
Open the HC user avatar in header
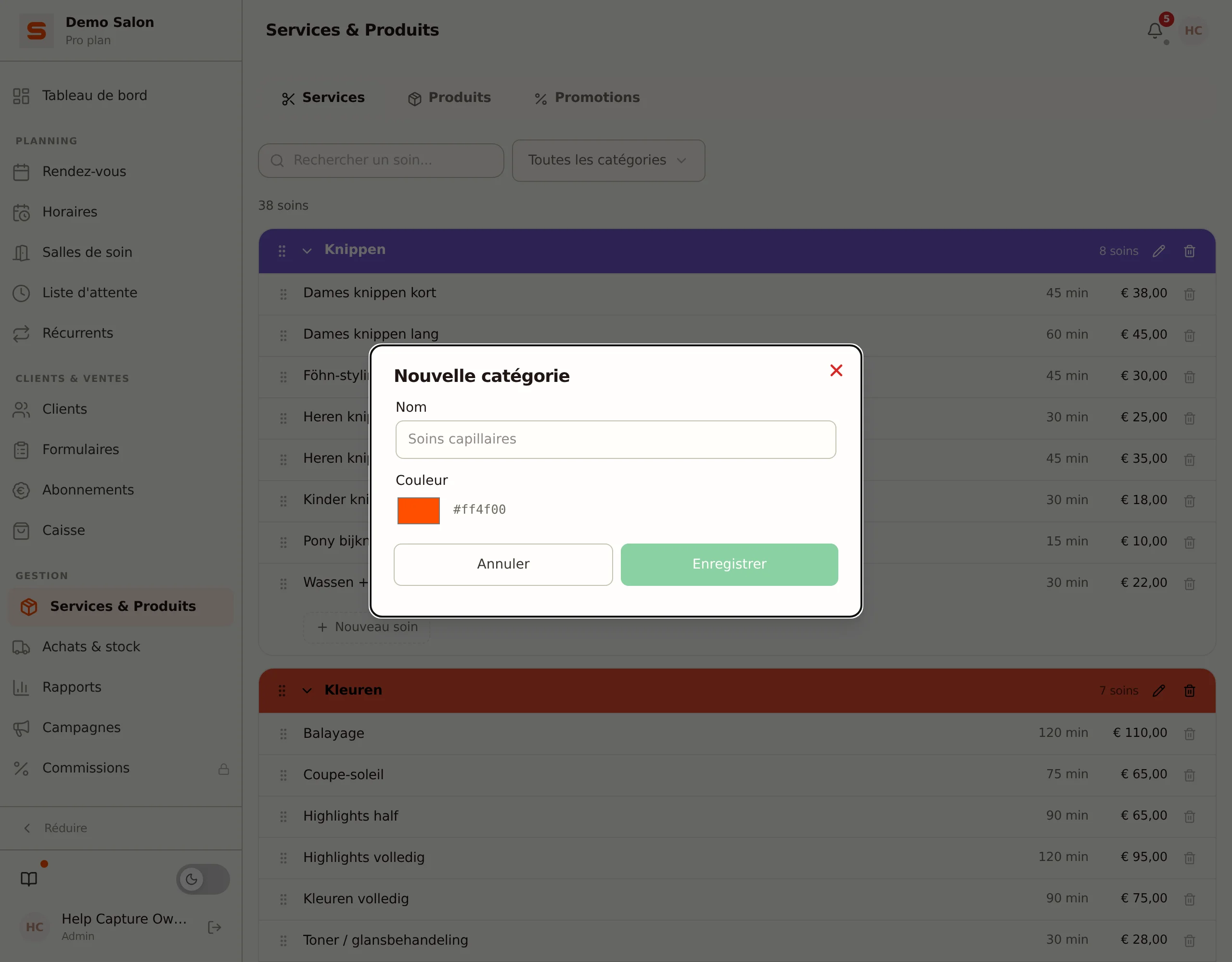pos(1193,30)
